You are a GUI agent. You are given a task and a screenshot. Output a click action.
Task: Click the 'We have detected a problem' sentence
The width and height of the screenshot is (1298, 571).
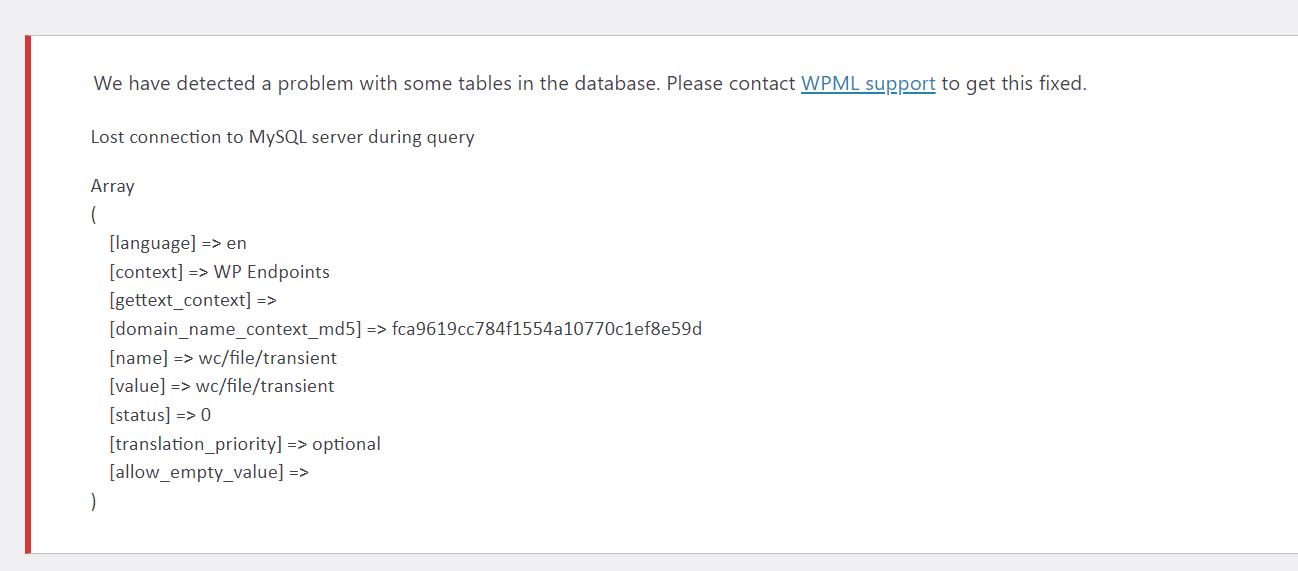coord(590,84)
